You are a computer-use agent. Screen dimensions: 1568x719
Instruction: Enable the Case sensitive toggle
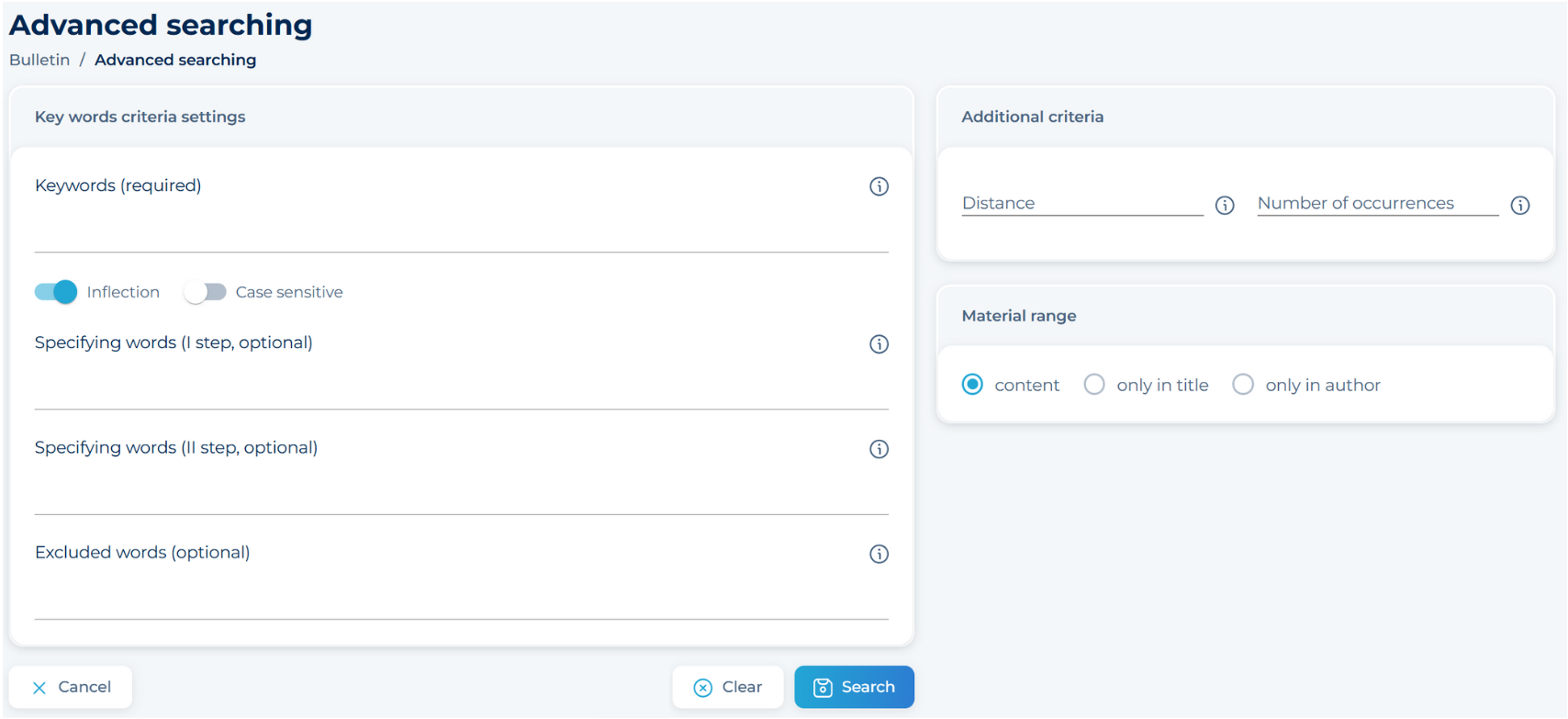click(x=205, y=292)
